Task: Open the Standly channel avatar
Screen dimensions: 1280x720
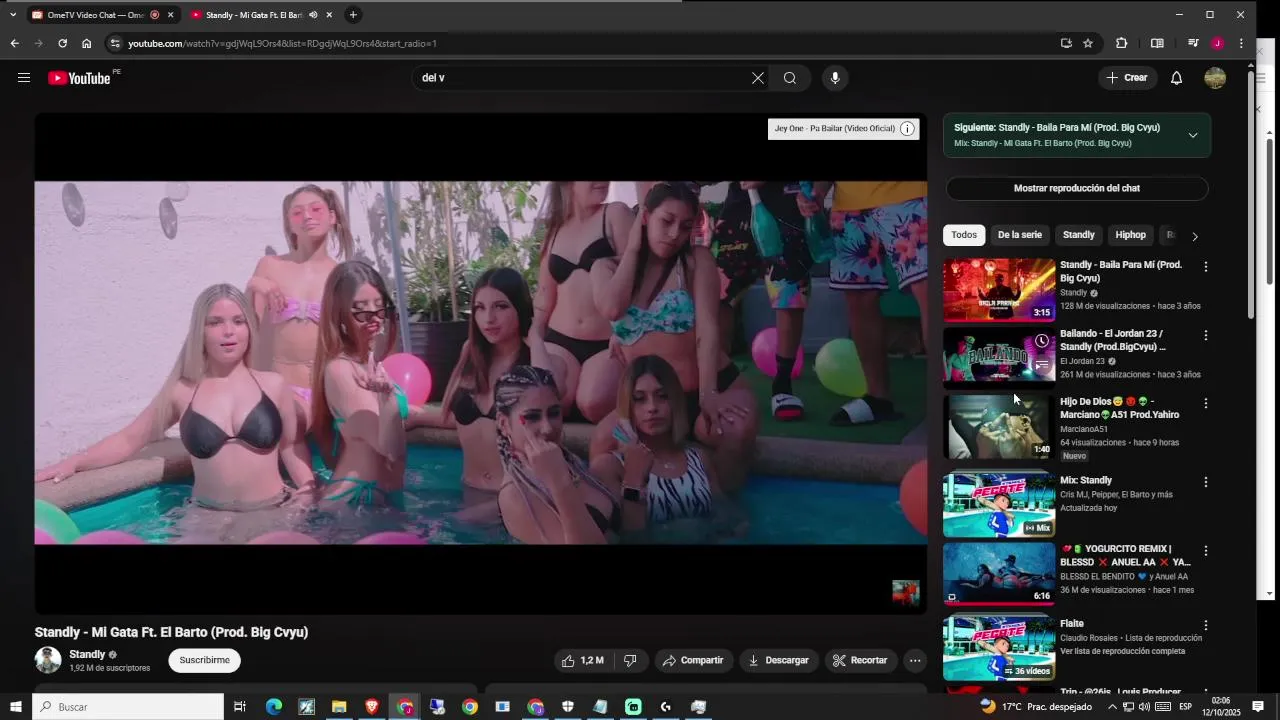Action: [x=48, y=660]
